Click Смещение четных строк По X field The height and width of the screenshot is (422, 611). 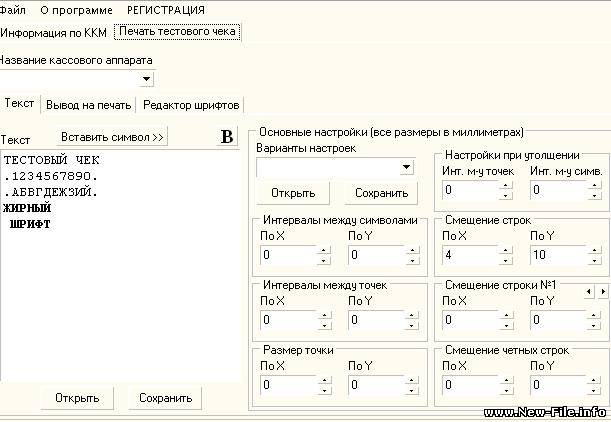[471, 385]
